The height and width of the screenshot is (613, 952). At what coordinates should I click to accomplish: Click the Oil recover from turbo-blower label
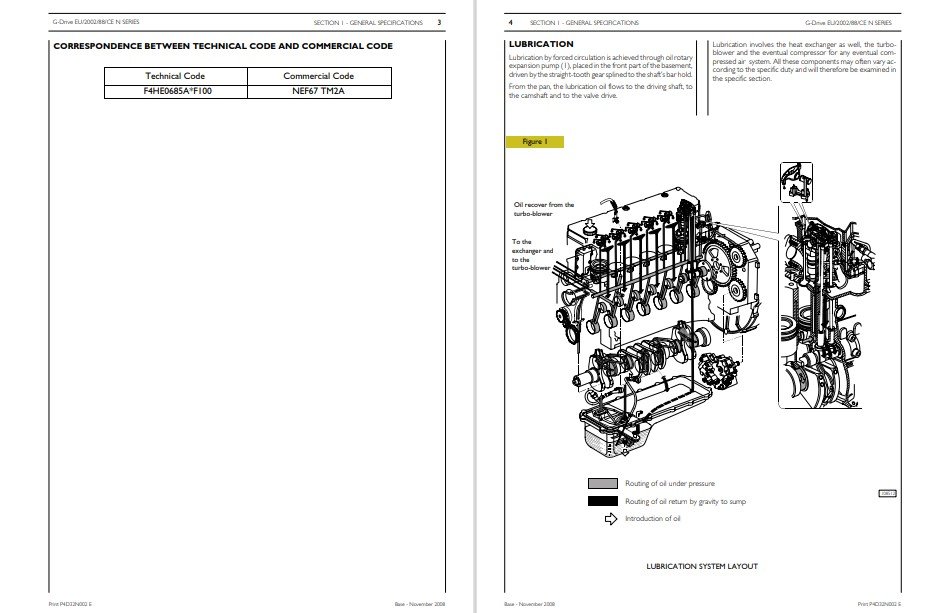point(543,209)
